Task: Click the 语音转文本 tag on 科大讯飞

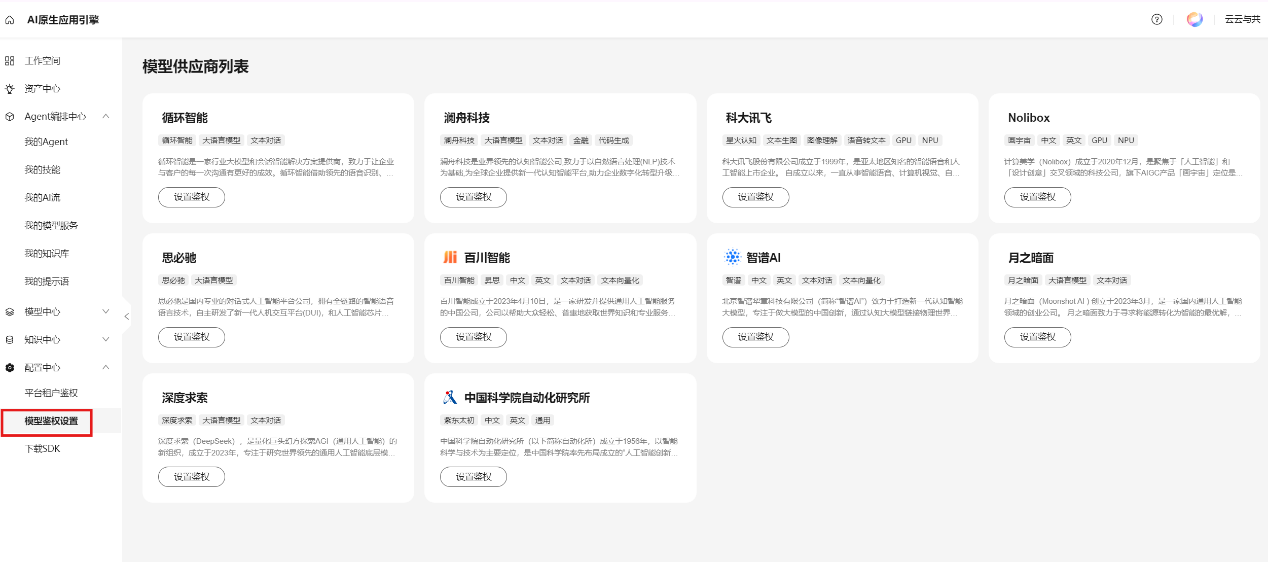Action: coord(867,140)
